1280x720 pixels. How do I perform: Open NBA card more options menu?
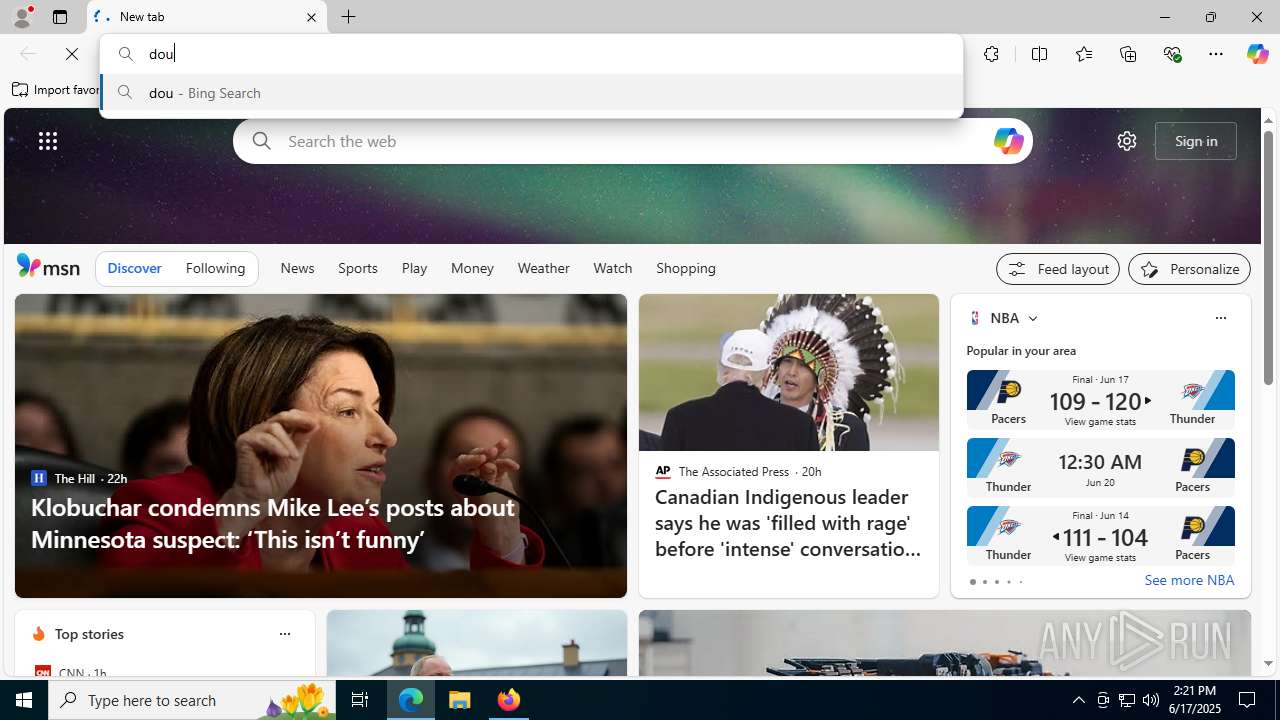point(1220,318)
